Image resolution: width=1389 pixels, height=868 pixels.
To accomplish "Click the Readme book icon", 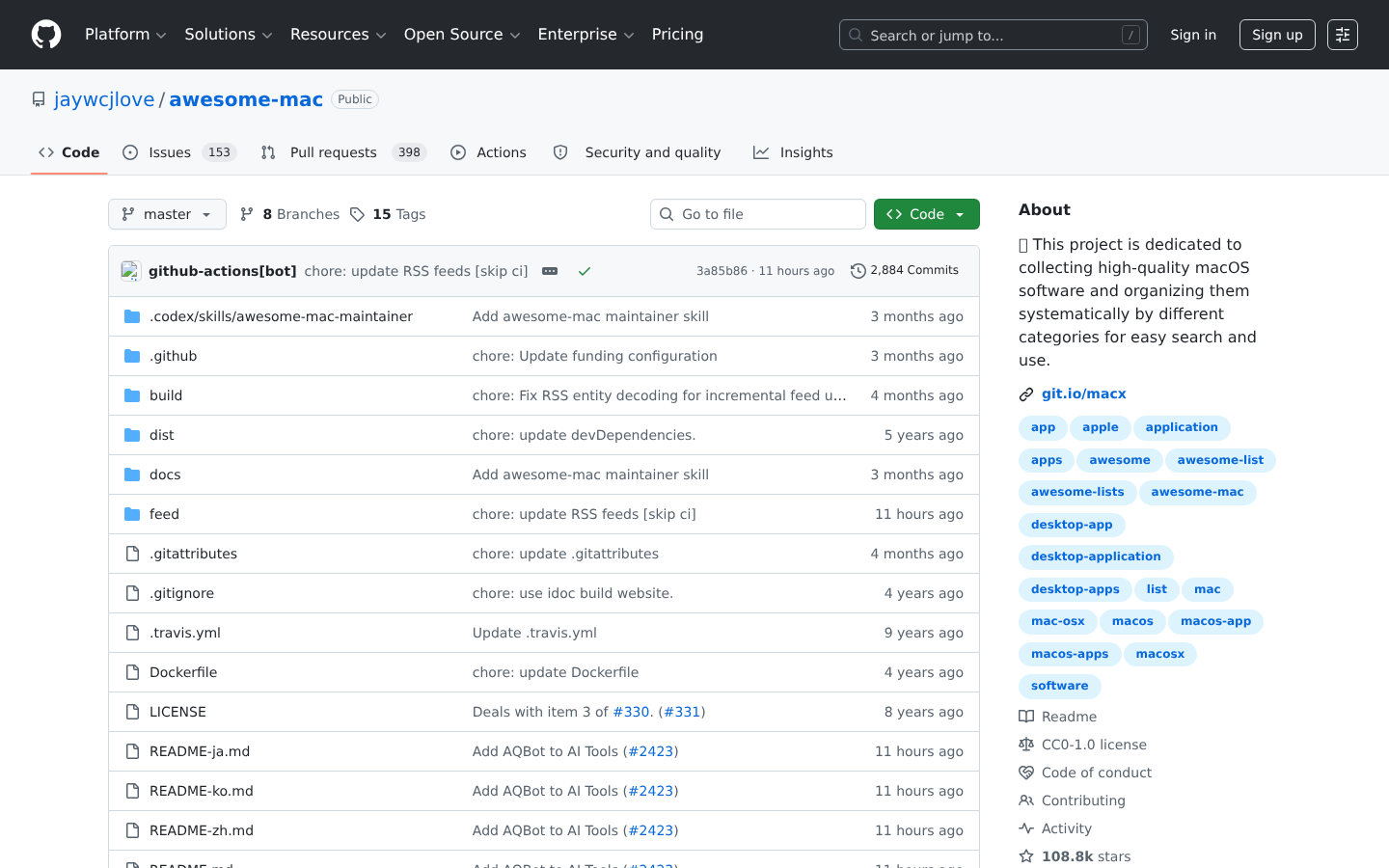I will [1026, 717].
